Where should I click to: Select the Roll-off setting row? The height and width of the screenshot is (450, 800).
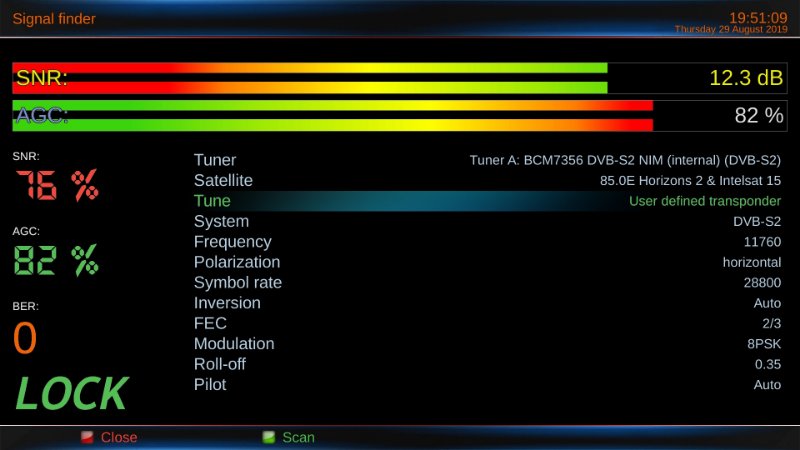(x=487, y=364)
